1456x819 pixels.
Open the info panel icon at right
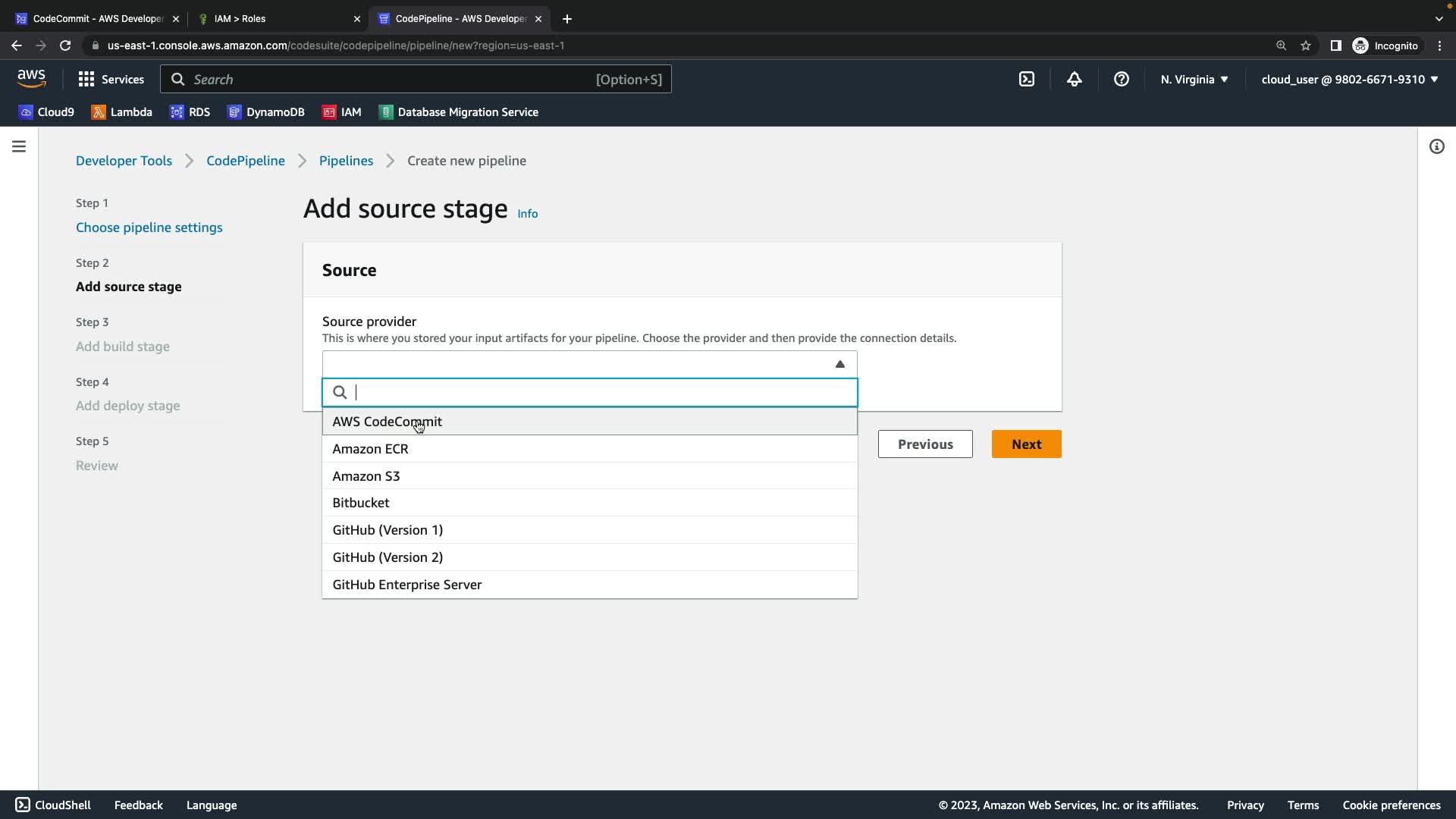click(1436, 146)
